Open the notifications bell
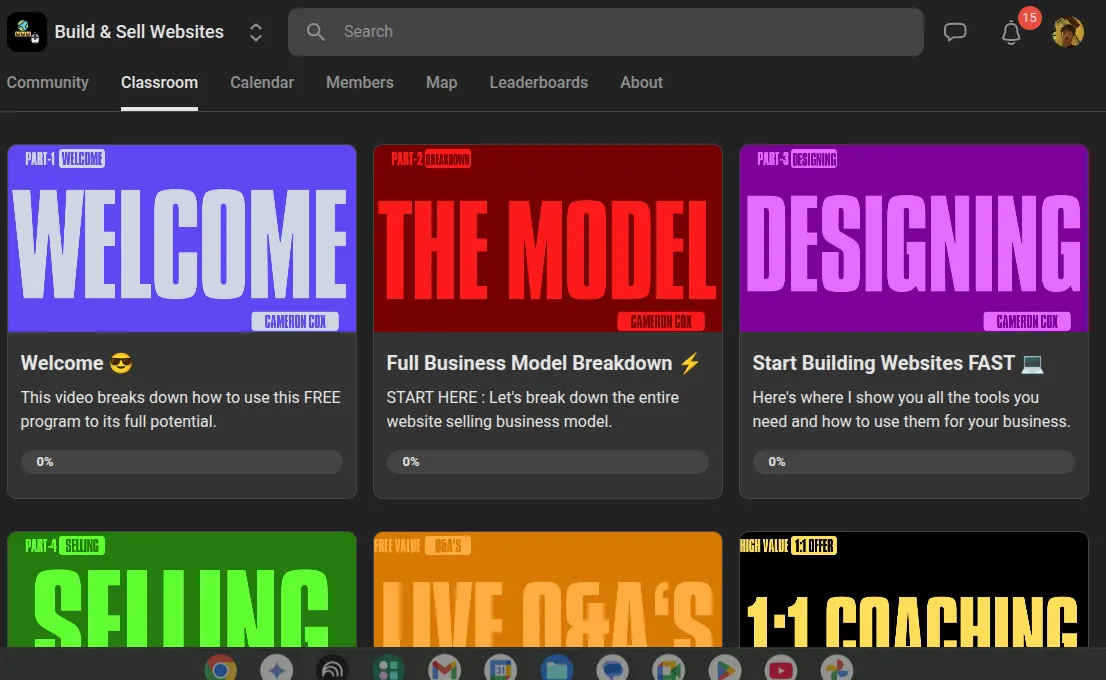 click(x=1011, y=32)
